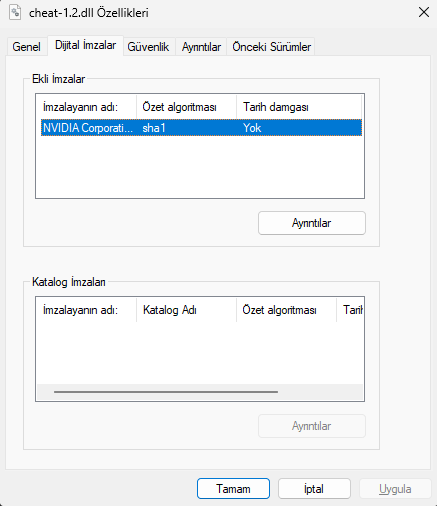Click Ayrıntılar button under Ekli İmzalar
Image resolution: width=437 pixels, height=506 pixels.
[x=312, y=223]
